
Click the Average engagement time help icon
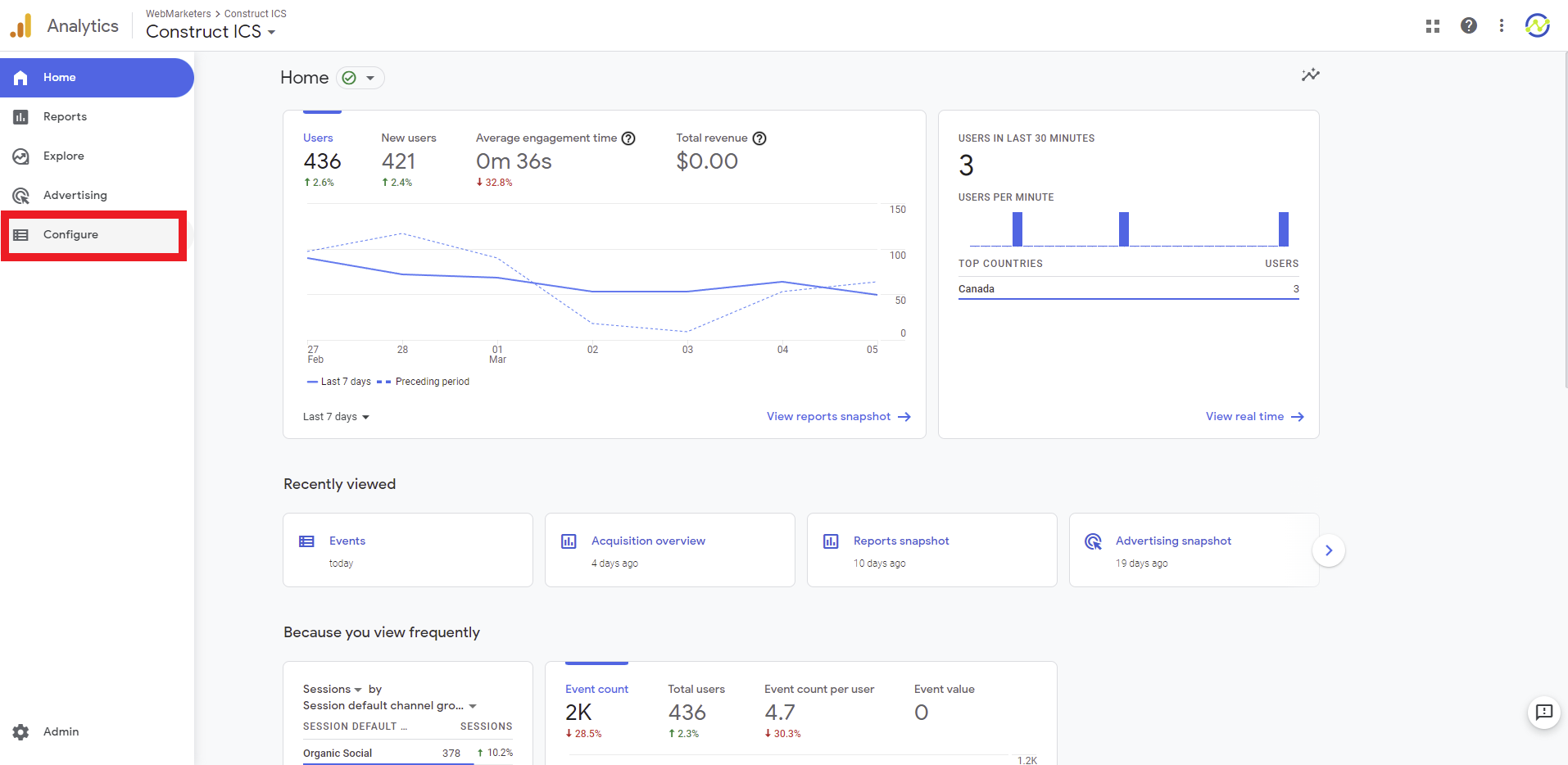628,138
